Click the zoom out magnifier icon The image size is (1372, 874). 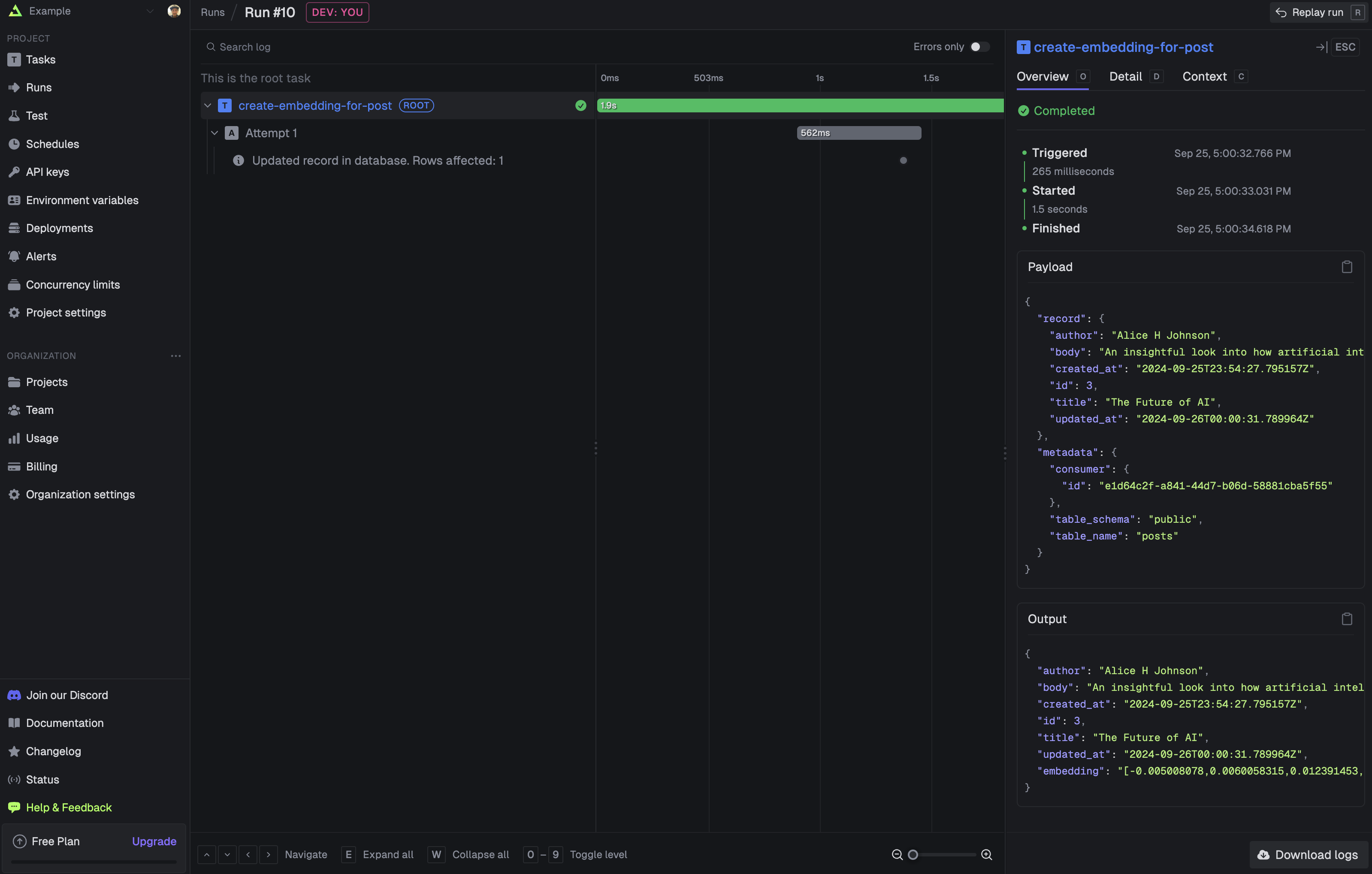point(897,855)
